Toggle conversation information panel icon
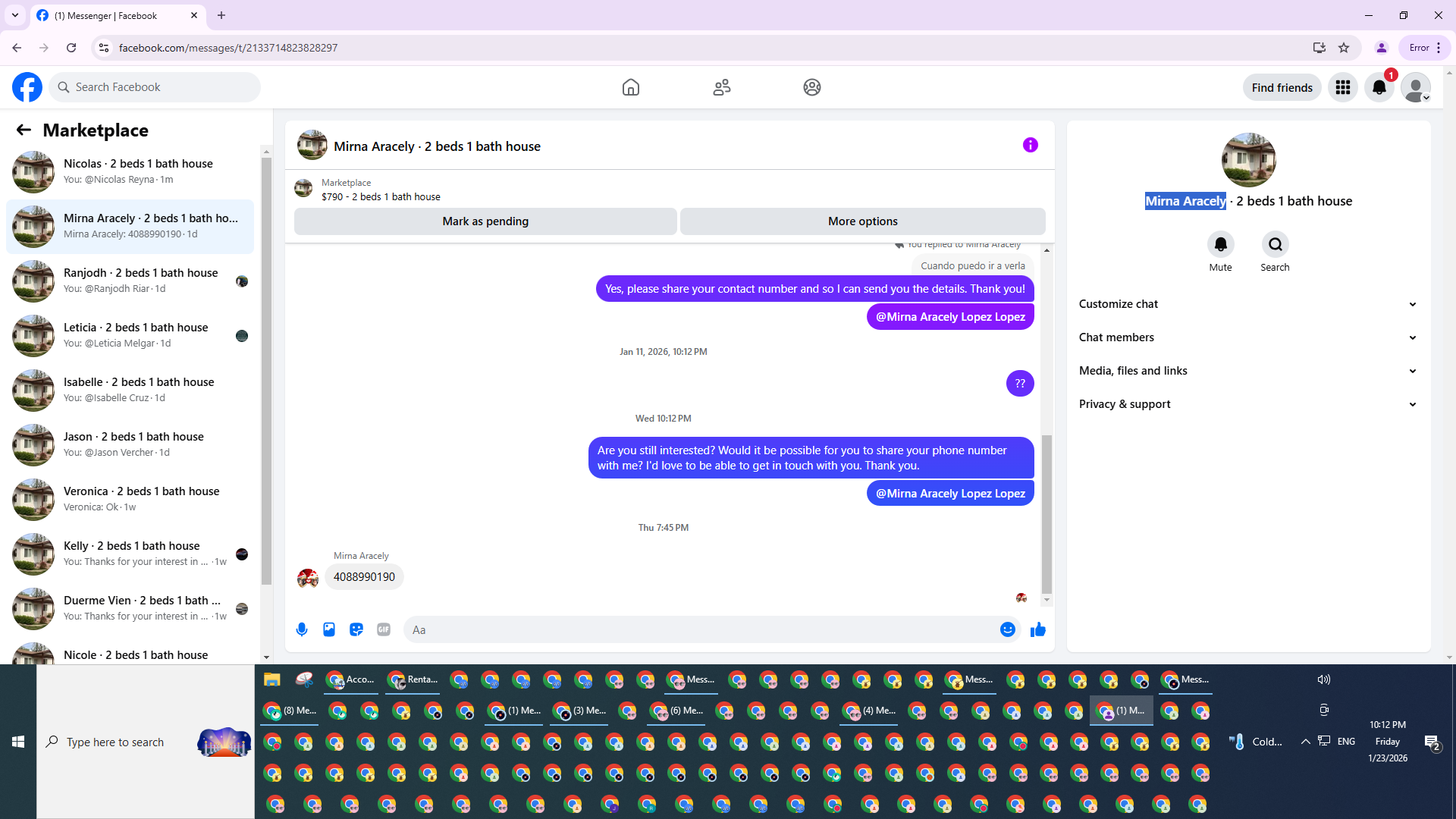Image resolution: width=1456 pixels, height=819 pixels. point(1030,145)
